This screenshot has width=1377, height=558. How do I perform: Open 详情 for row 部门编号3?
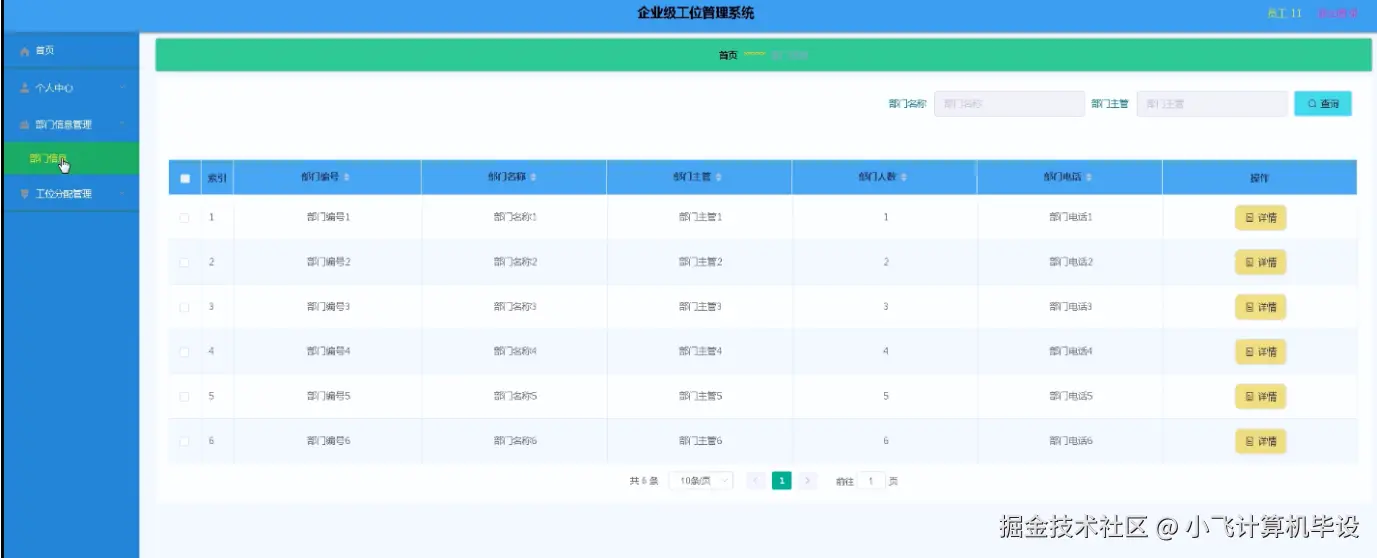tap(1260, 307)
